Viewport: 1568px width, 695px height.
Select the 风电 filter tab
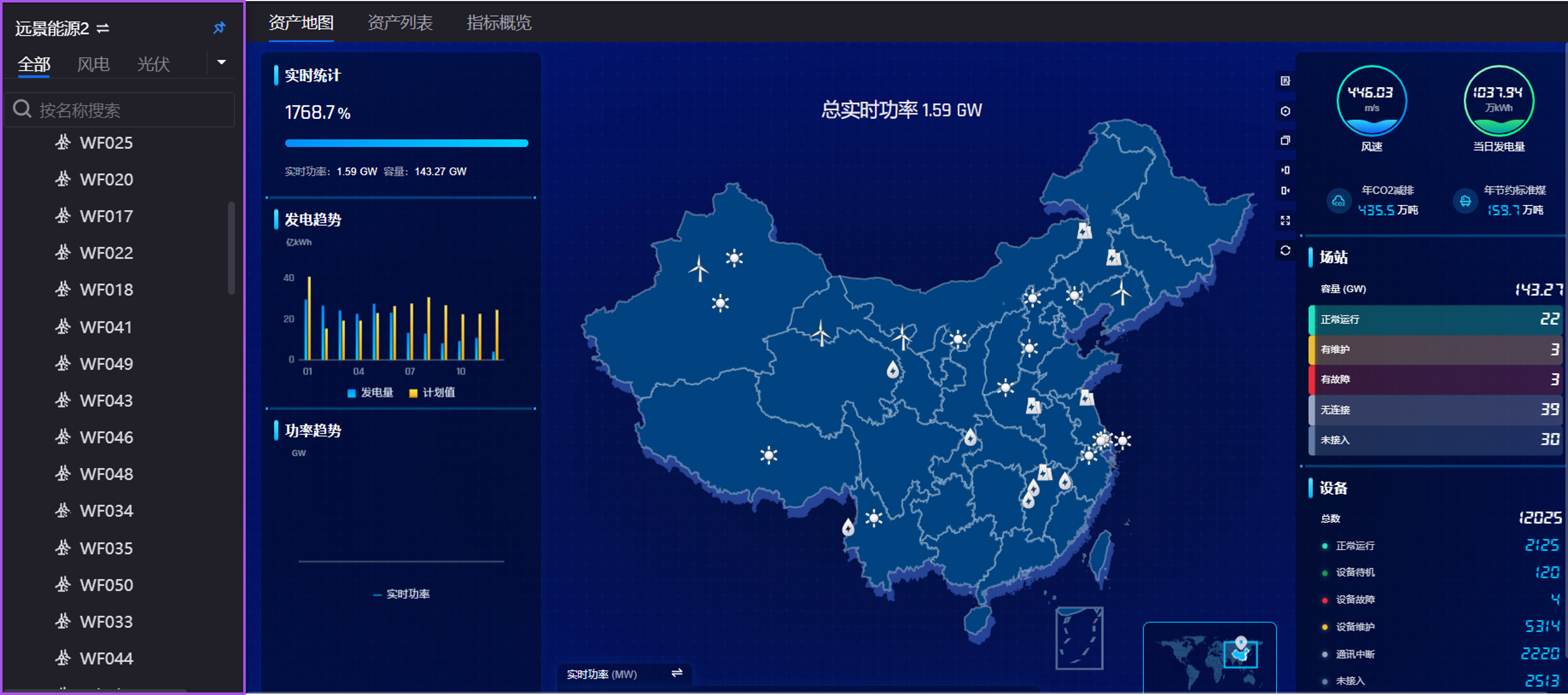(93, 64)
